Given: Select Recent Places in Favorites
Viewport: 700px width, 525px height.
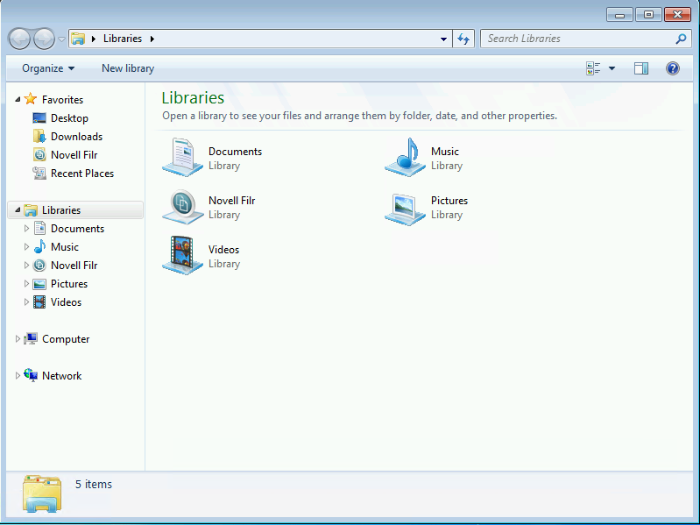Looking at the screenshot, I should [82, 174].
